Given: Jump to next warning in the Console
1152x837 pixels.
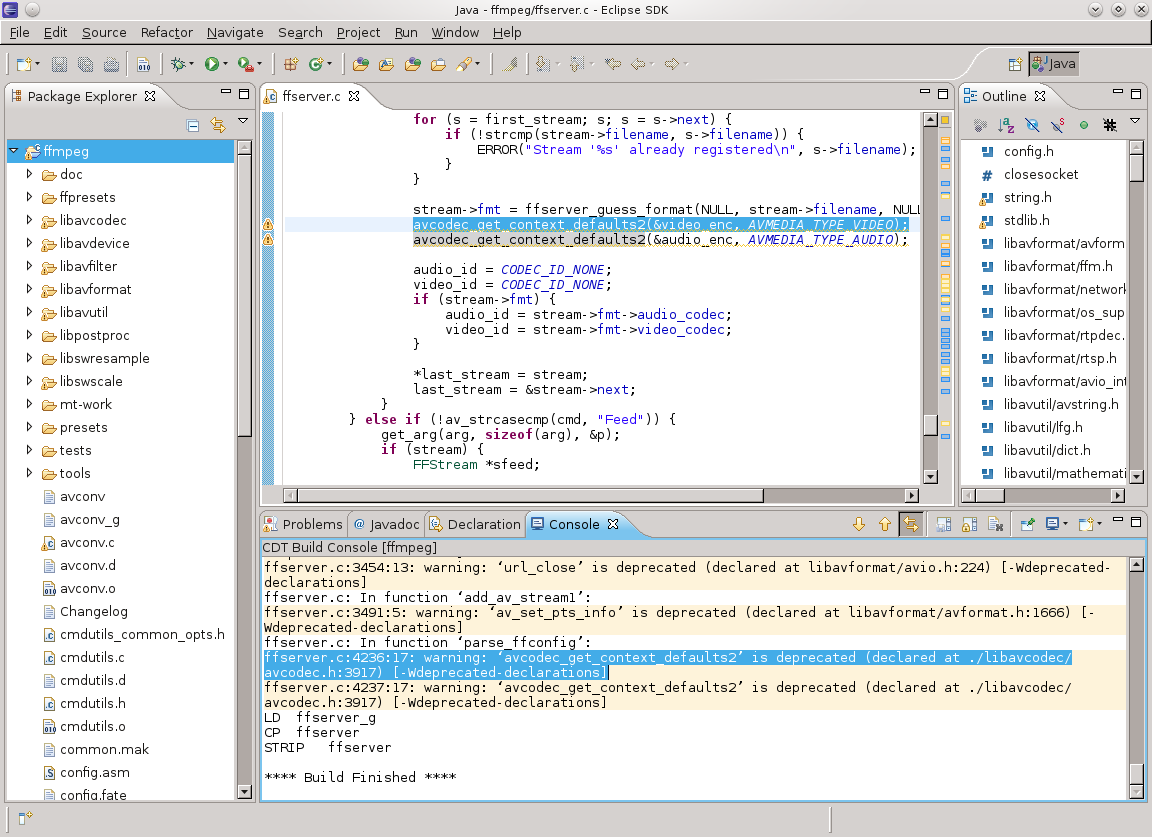Looking at the screenshot, I should coord(858,523).
